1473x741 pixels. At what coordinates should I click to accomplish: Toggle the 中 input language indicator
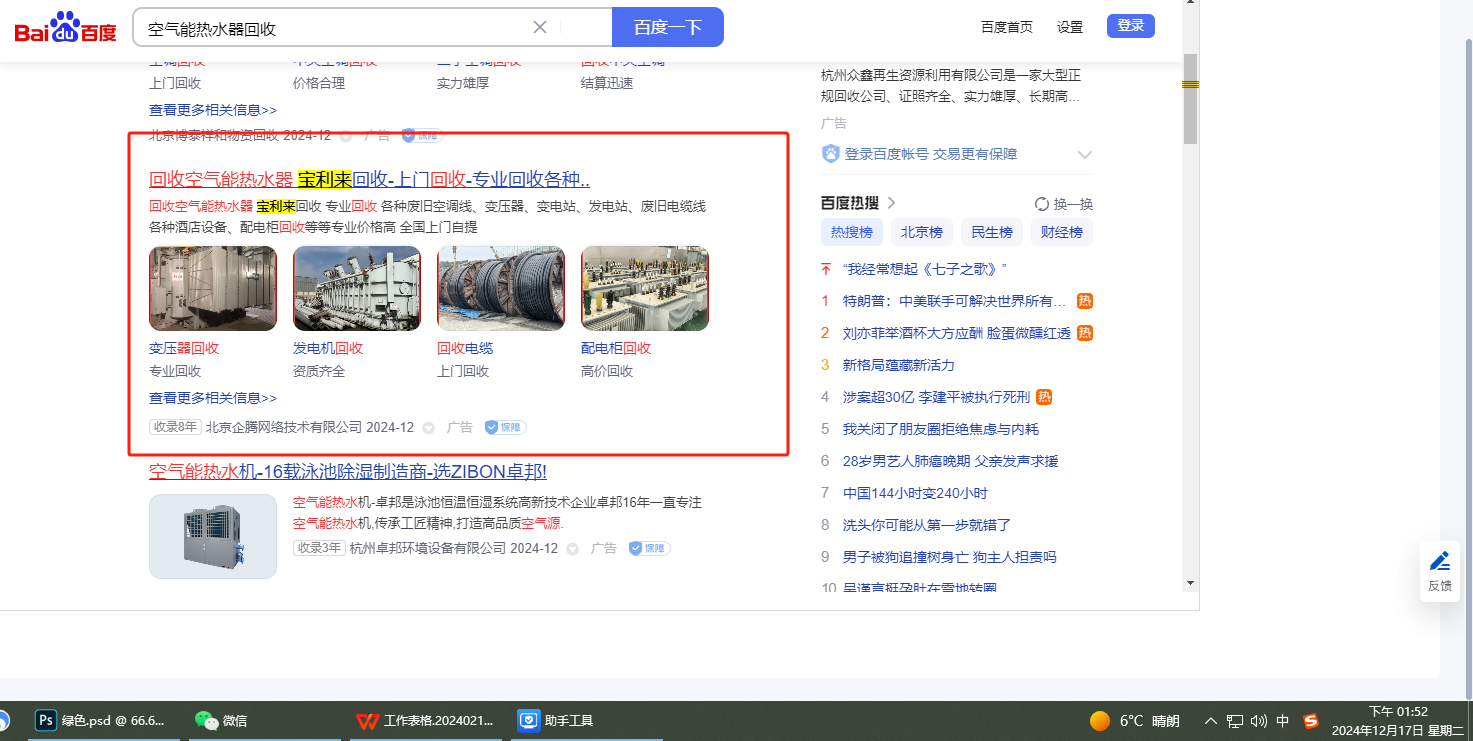pos(1283,721)
